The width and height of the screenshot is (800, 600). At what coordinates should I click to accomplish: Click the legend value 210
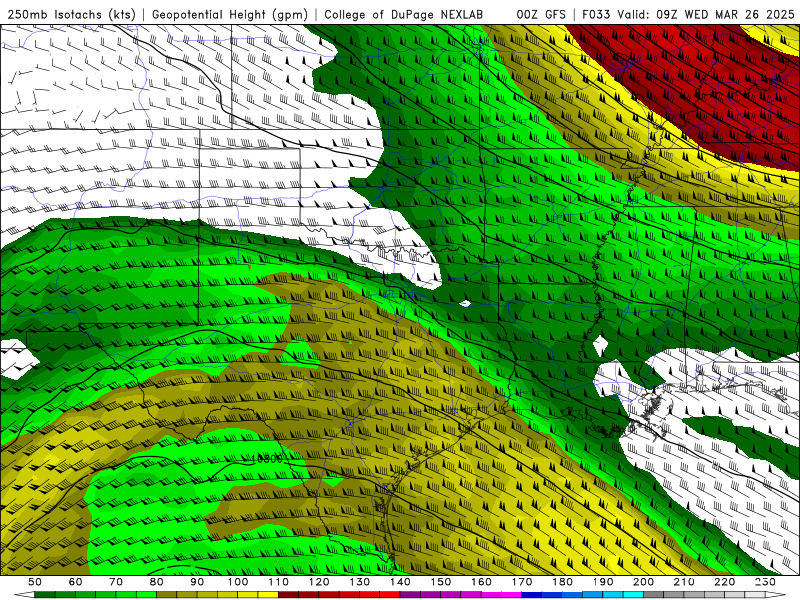tap(684, 582)
